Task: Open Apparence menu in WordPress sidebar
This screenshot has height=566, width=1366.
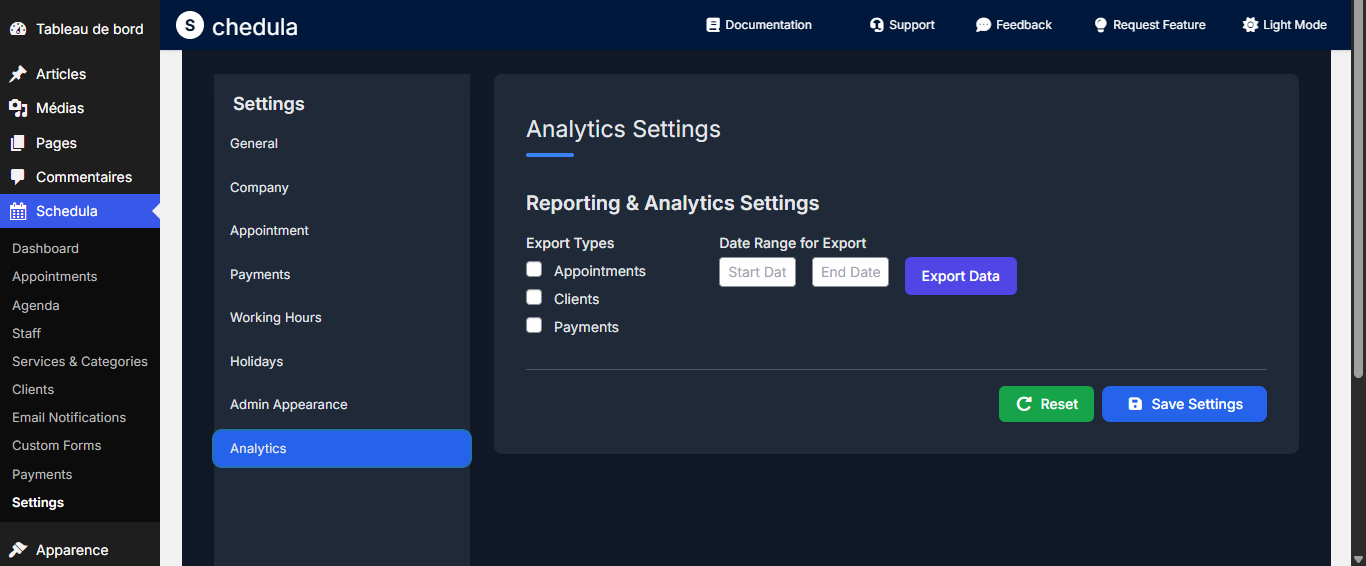Action: tap(80, 550)
